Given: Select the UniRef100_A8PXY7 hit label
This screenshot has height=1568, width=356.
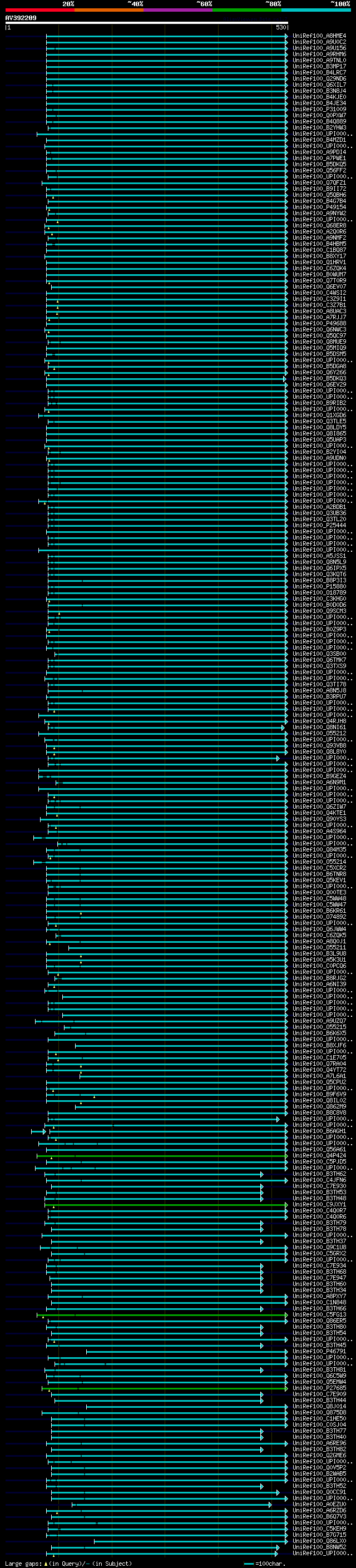Looking at the screenshot, I should 319,1296.
